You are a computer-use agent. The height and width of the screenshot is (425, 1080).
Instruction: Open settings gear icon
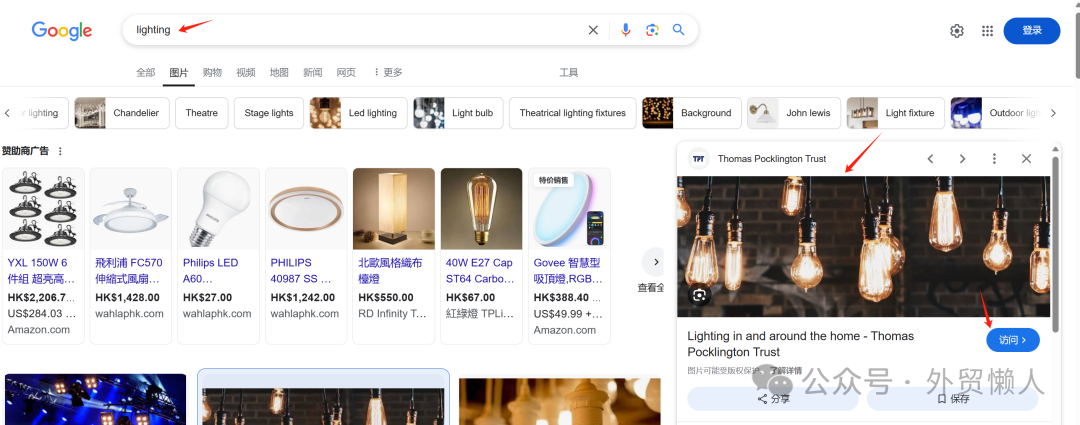pos(957,31)
